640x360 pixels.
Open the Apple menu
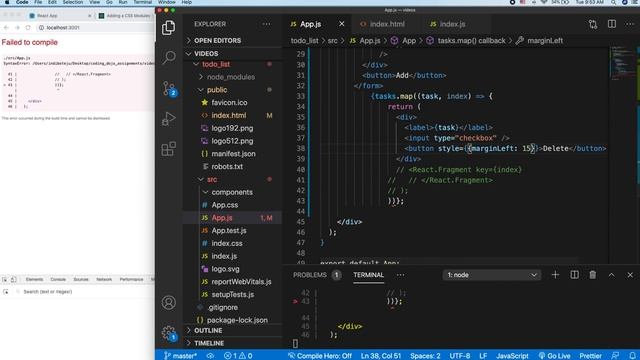pyautogui.click(x=7, y=2)
